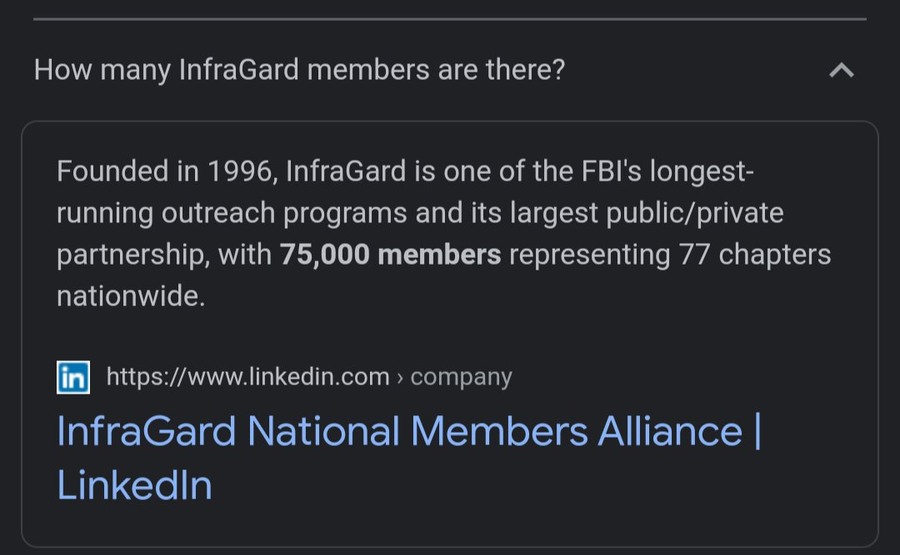Click the word 'partnership' in the answer

[x=133, y=255]
